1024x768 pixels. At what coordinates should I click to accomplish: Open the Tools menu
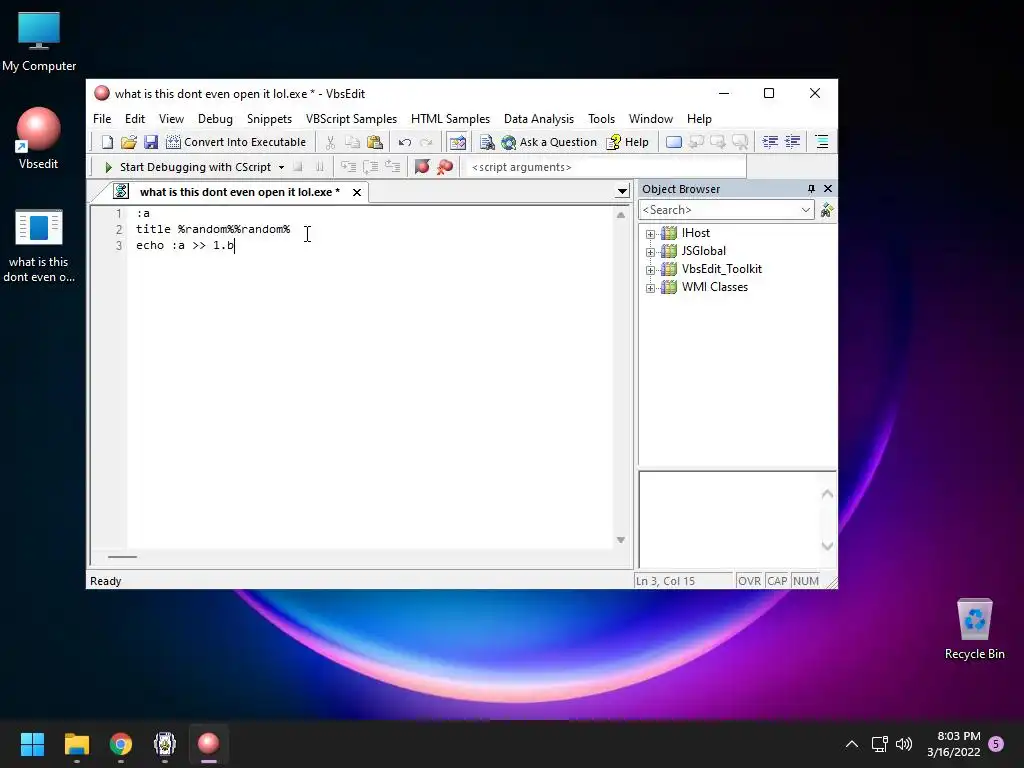pos(601,119)
